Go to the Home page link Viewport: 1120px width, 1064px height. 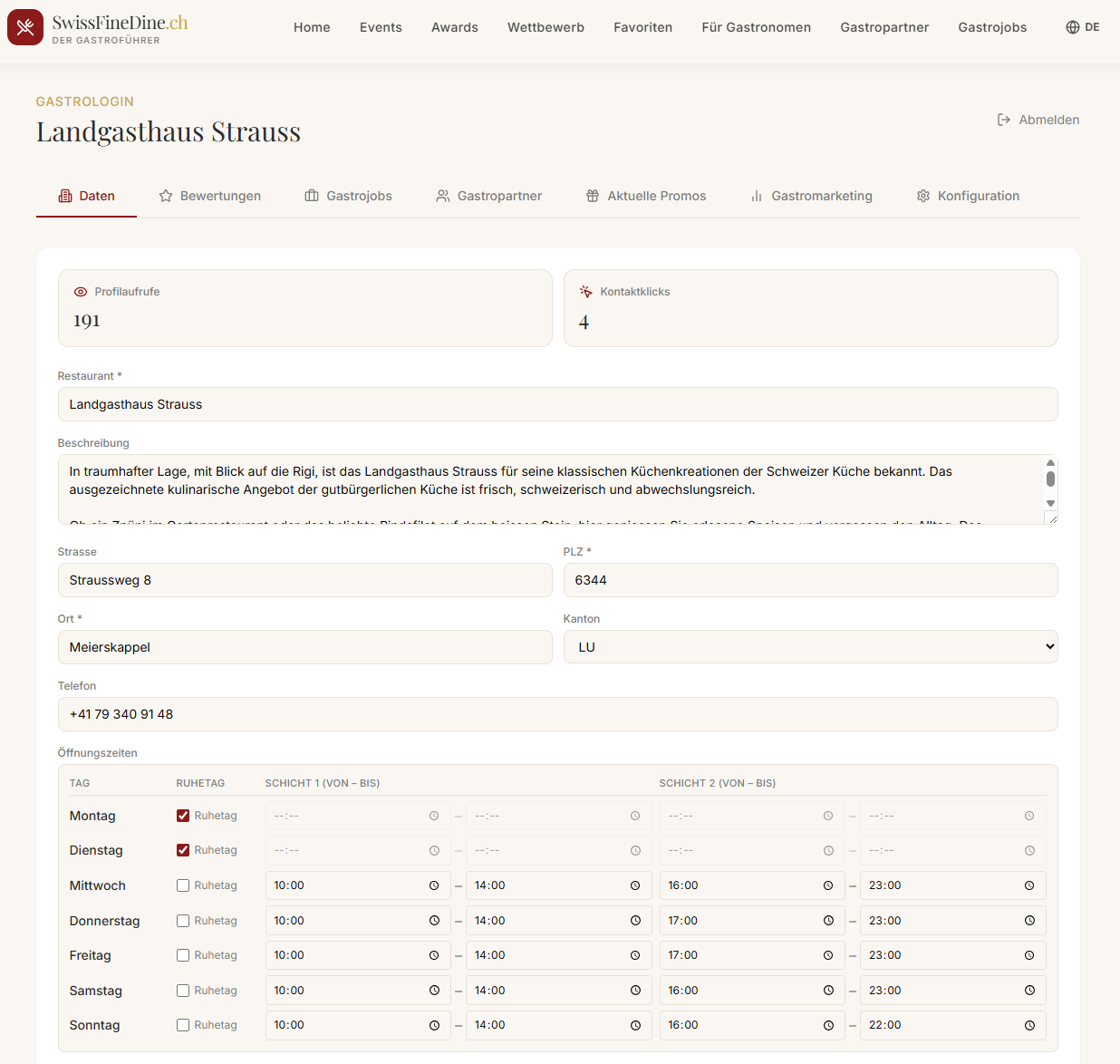[312, 27]
